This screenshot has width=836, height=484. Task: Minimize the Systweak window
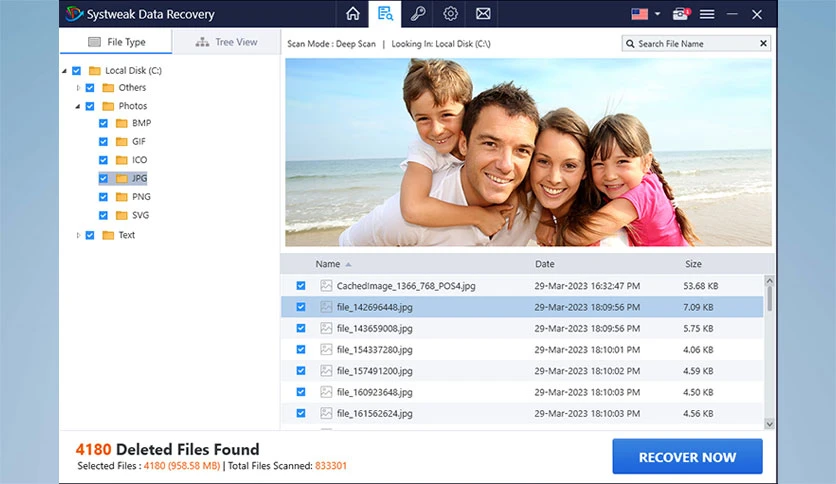coord(732,14)
